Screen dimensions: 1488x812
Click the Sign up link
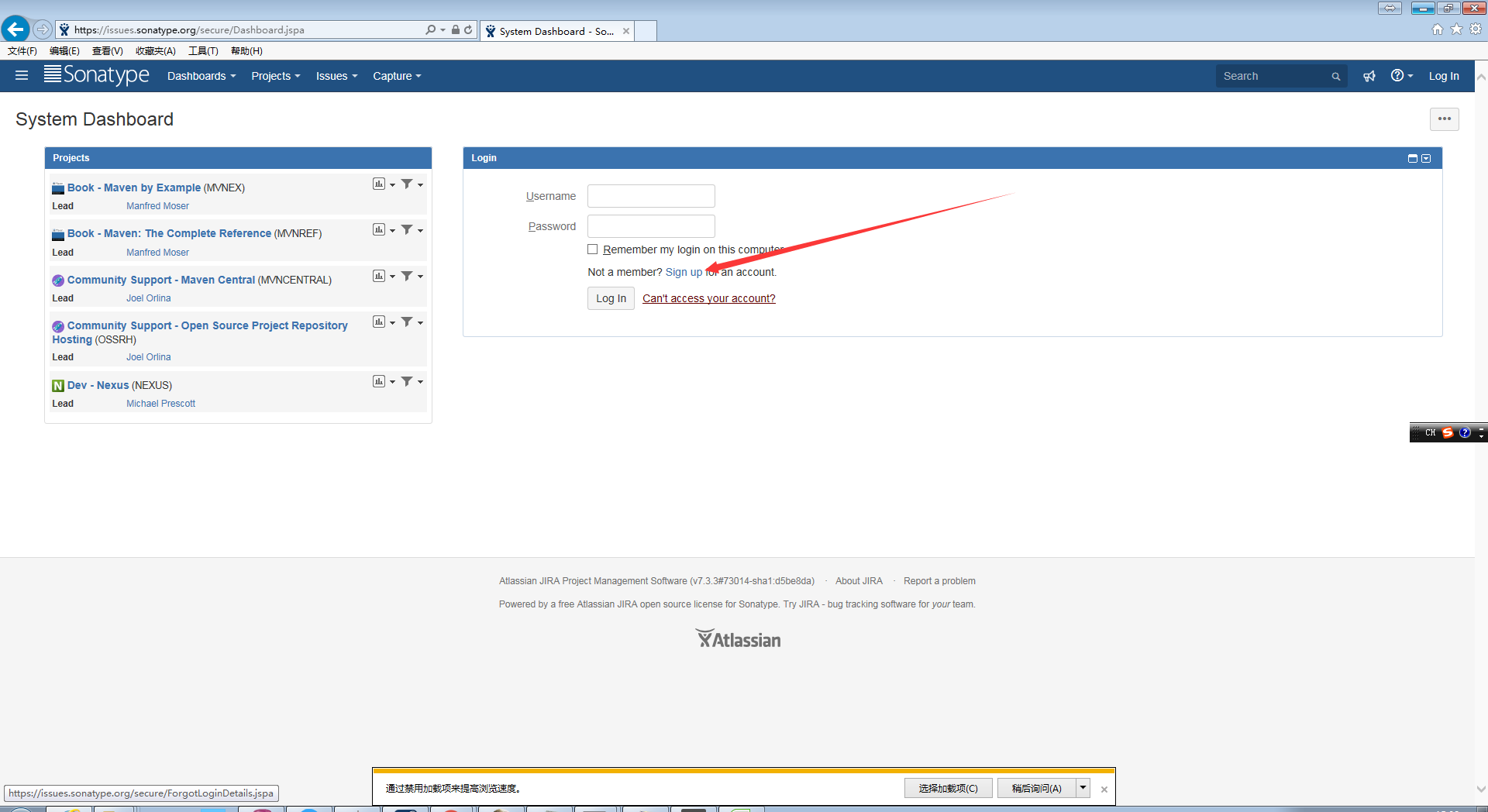click(684, 272)
